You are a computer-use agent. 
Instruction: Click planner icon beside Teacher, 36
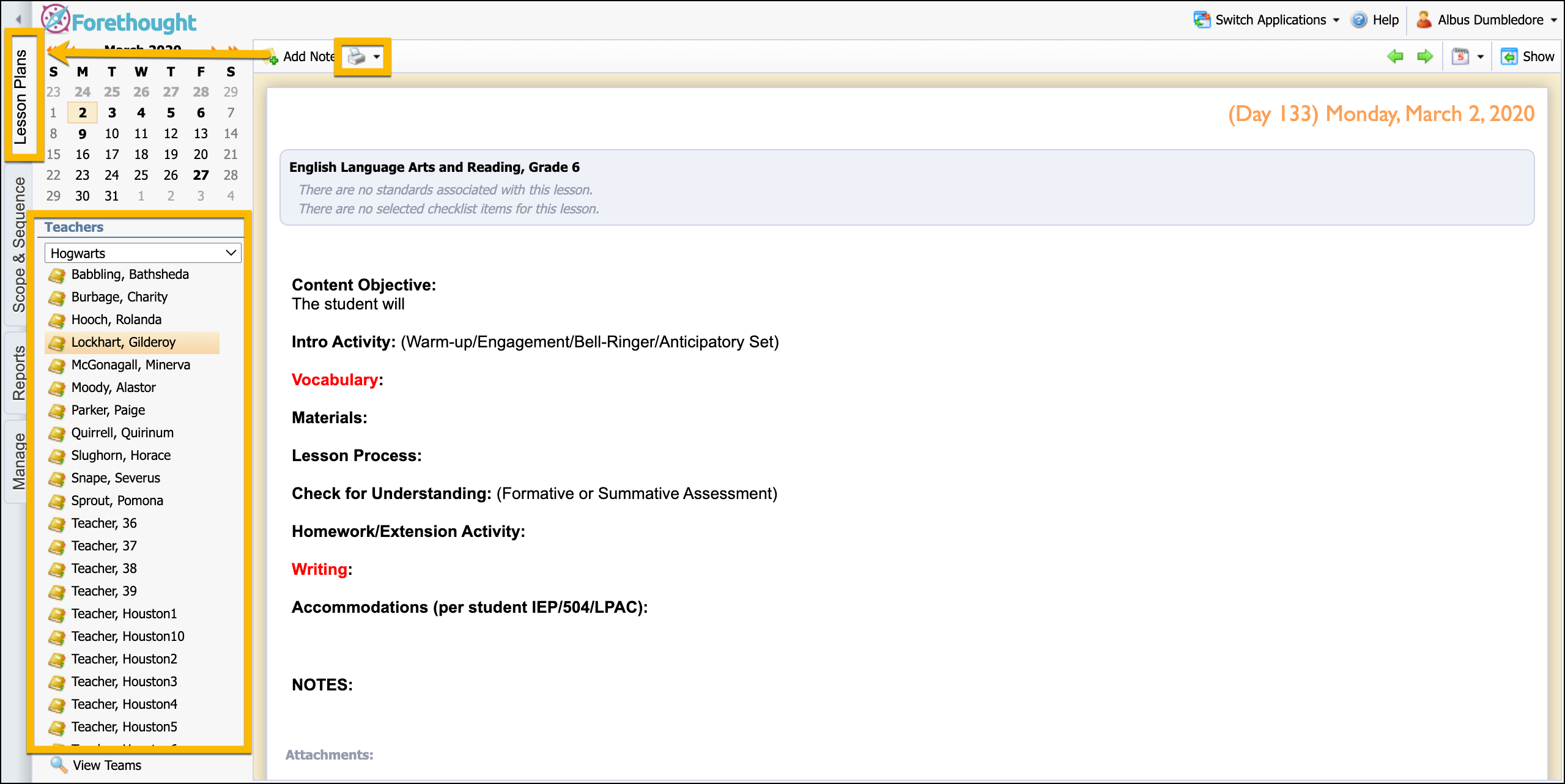click(57, 524)
